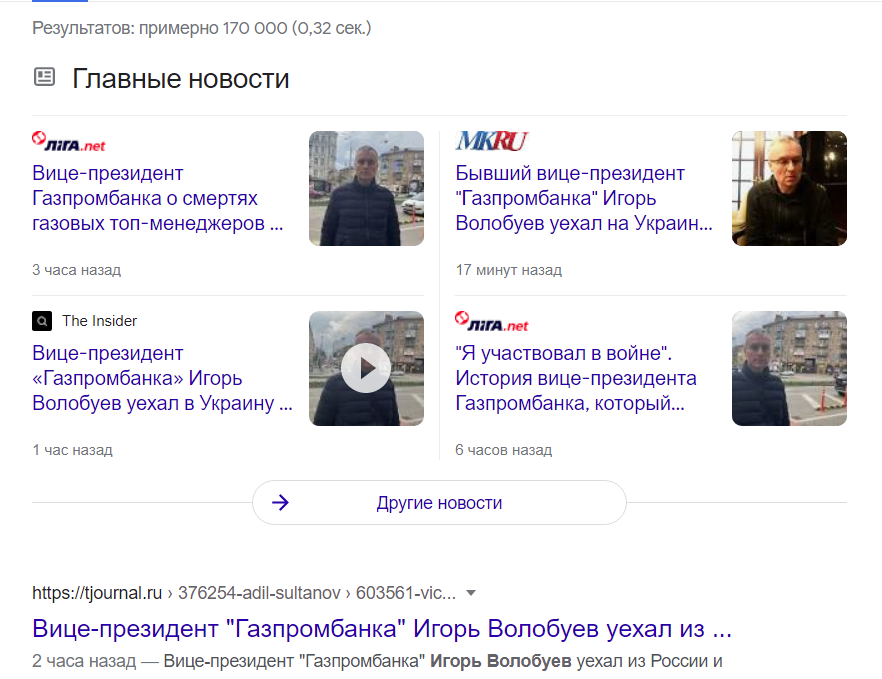Click the MK.RU article thumbnail
This screenshot has height=679, width=882.
[x=789, y=188]
